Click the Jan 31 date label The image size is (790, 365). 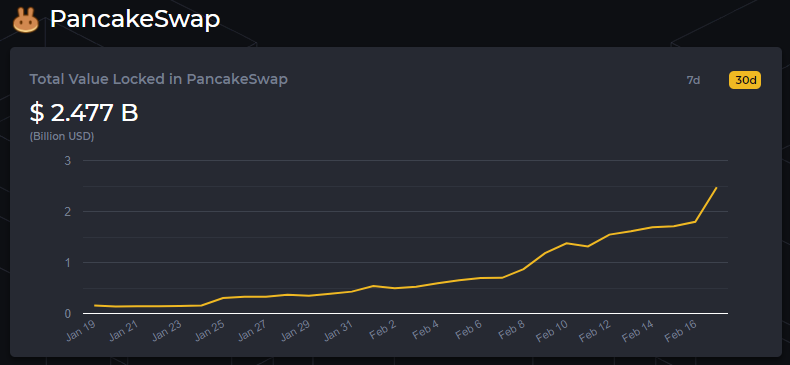[339, 330]
